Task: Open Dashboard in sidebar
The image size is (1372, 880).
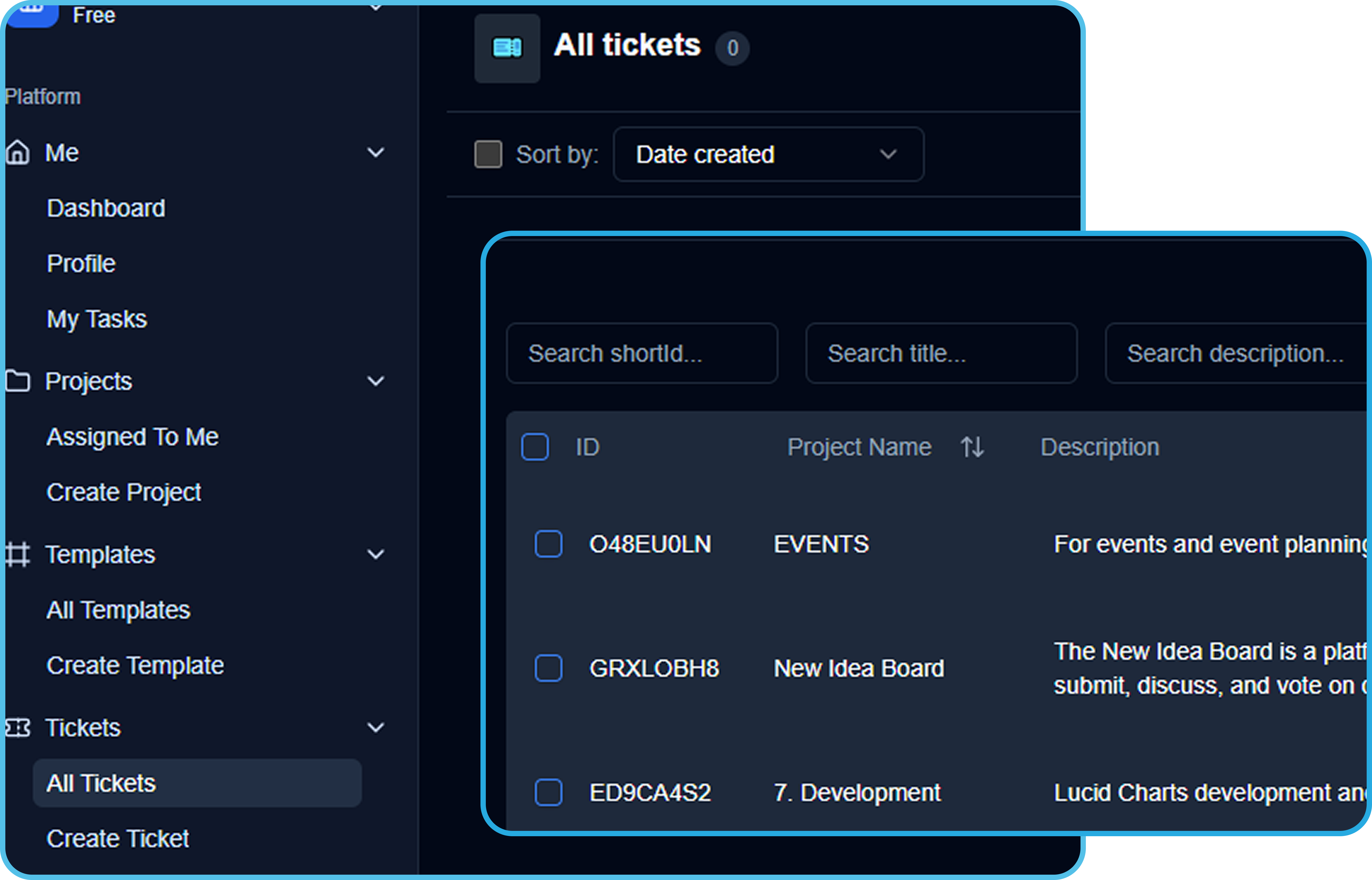Action: point(106,208)
